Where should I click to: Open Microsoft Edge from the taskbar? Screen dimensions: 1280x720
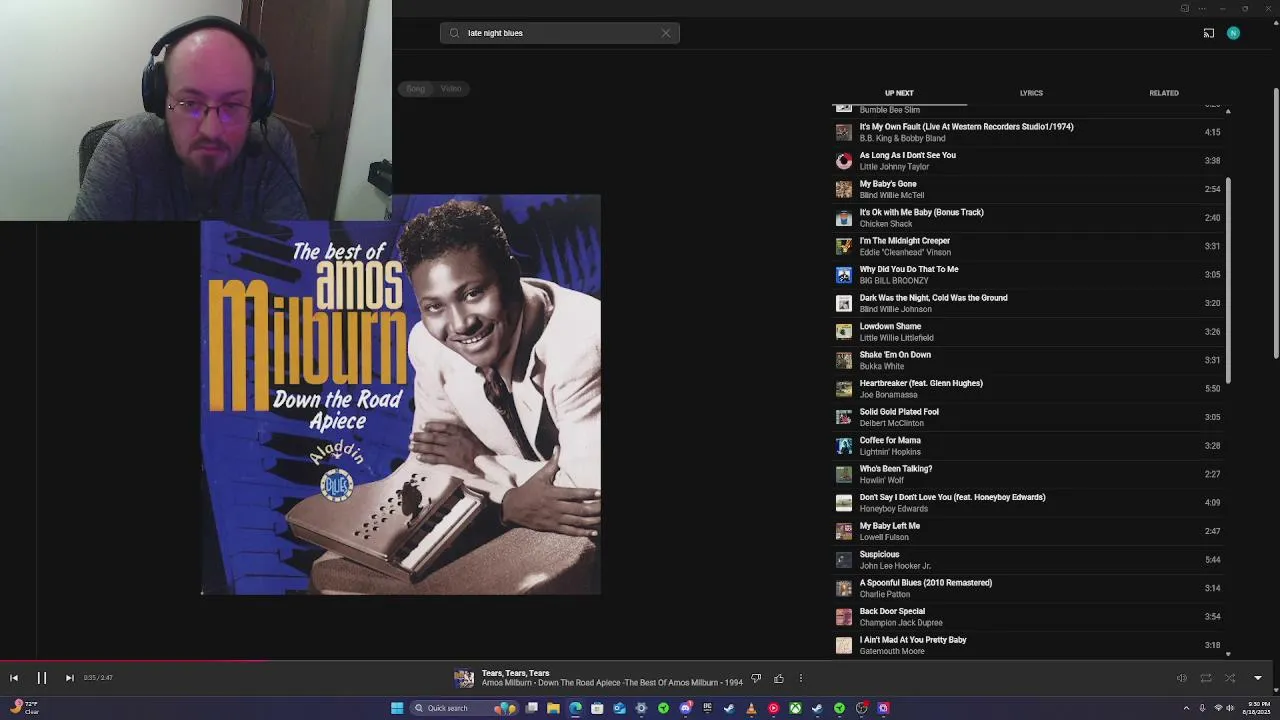point(575,708)
